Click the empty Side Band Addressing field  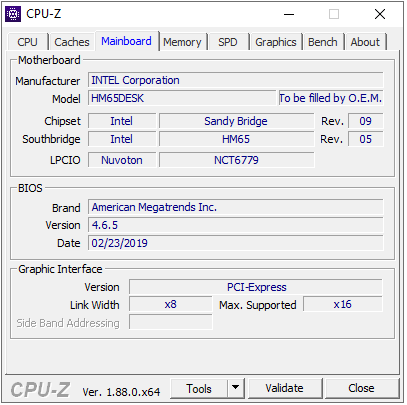[171, 322]
